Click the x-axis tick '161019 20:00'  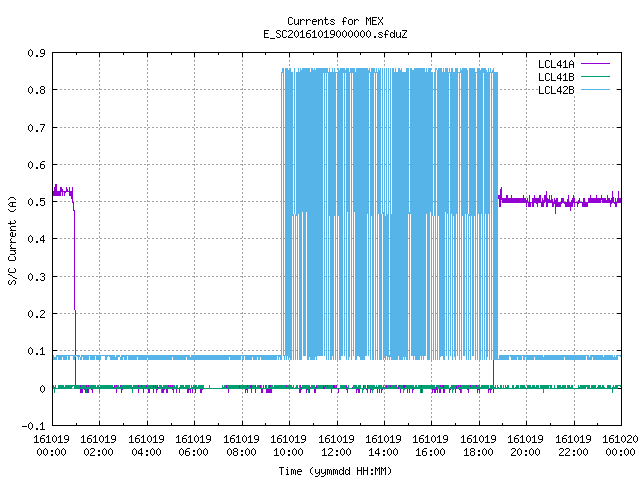point(525,446)
